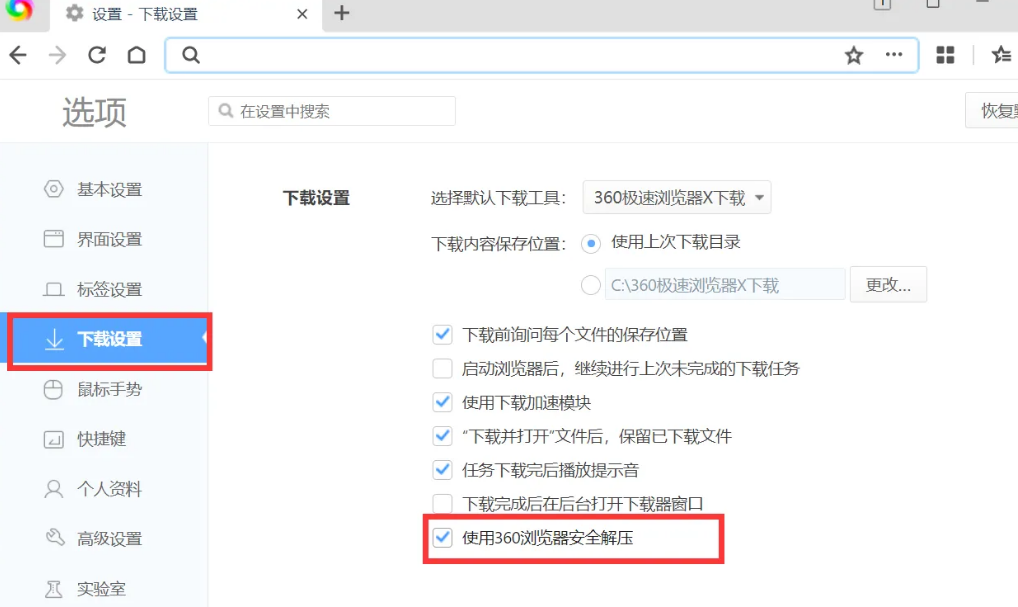Screen dimensions: 1018x607
Task: Toggle 任务下载完后播放提示音 checkbox
Action: [x=443, y=469]
